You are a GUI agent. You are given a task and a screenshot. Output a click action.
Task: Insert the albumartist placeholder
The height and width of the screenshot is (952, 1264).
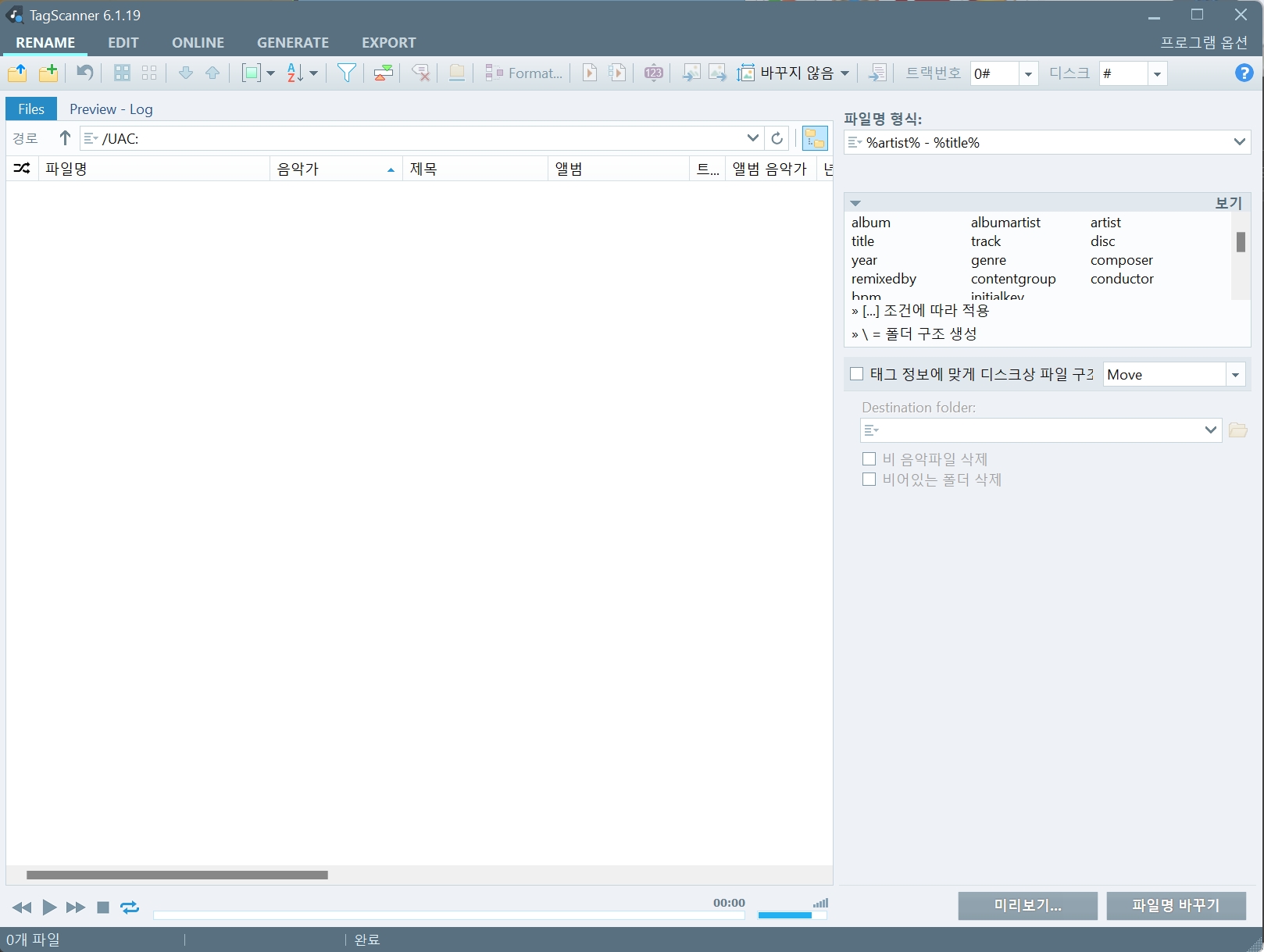(1005, 223)
